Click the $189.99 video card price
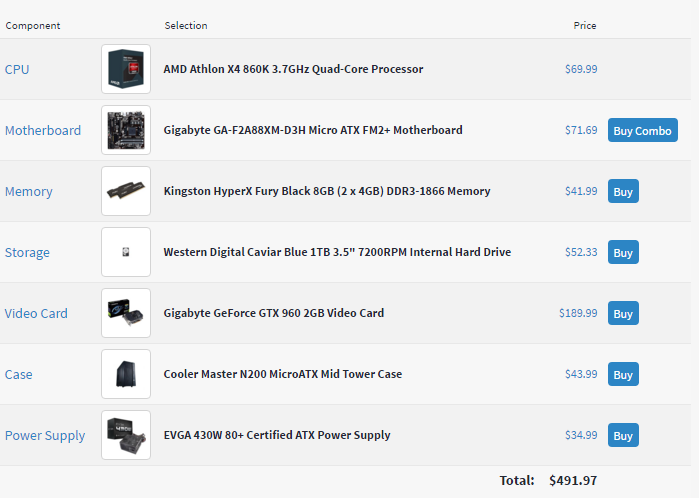This screenshot has width=699, height=498. coord(578,313)
